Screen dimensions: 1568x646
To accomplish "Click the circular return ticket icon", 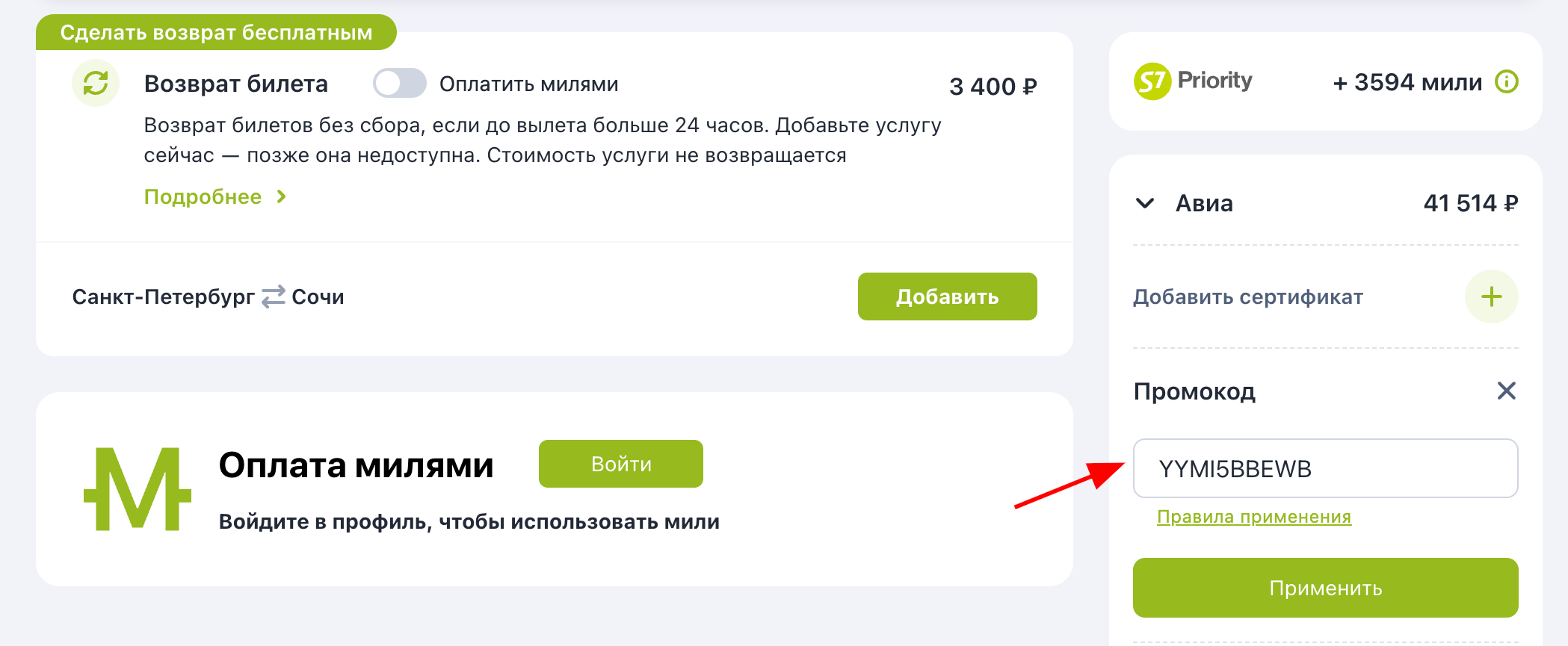I will [x=95, y=84].
